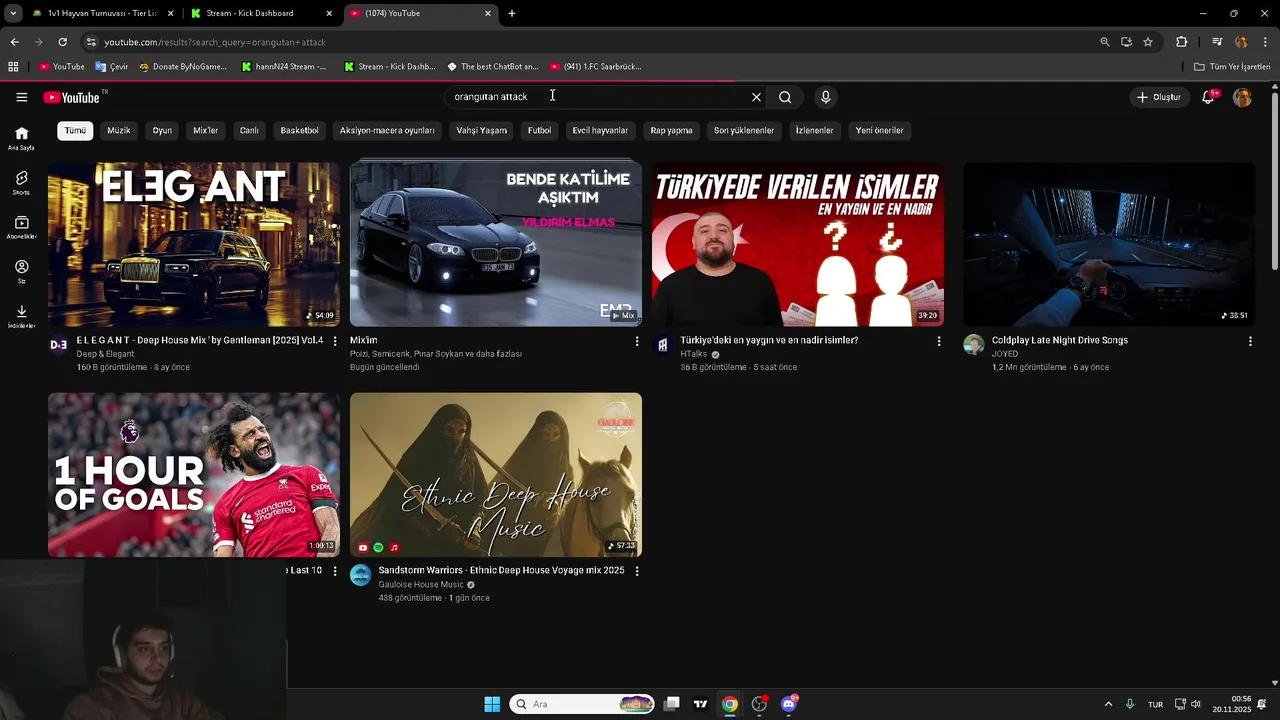1280x720 pixels.
Task: Open HTalks channel name link
Action: 694,354
